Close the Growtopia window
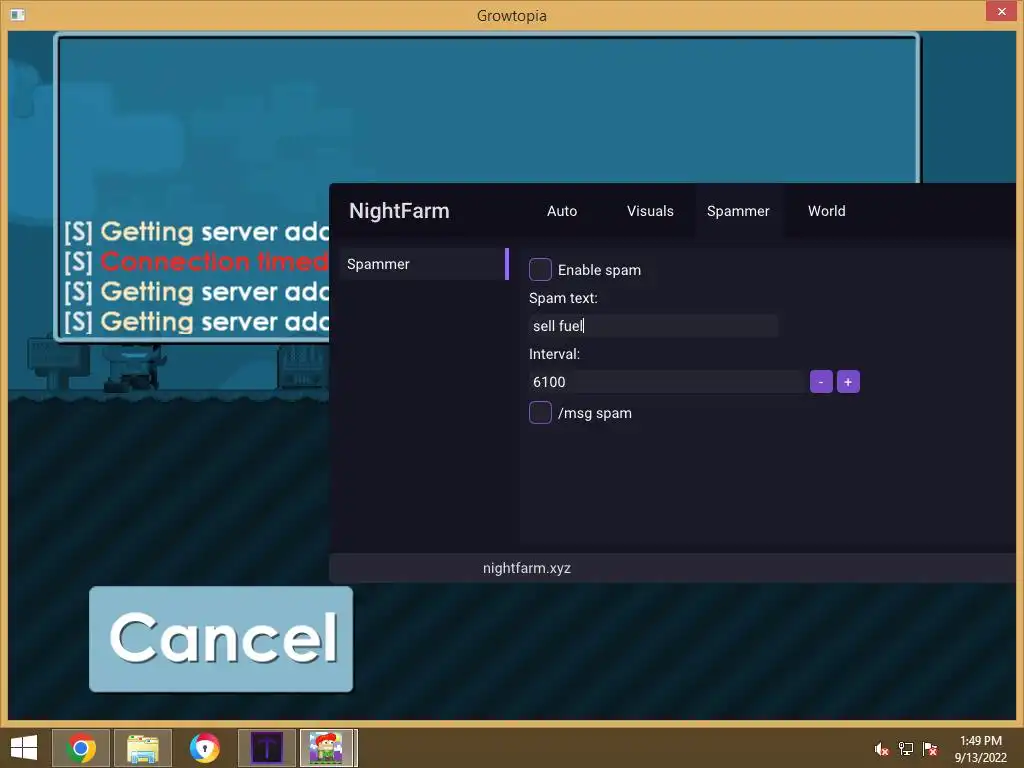Image resolution: width=1024 pixels, height=768 pixels. (1002, 11)
